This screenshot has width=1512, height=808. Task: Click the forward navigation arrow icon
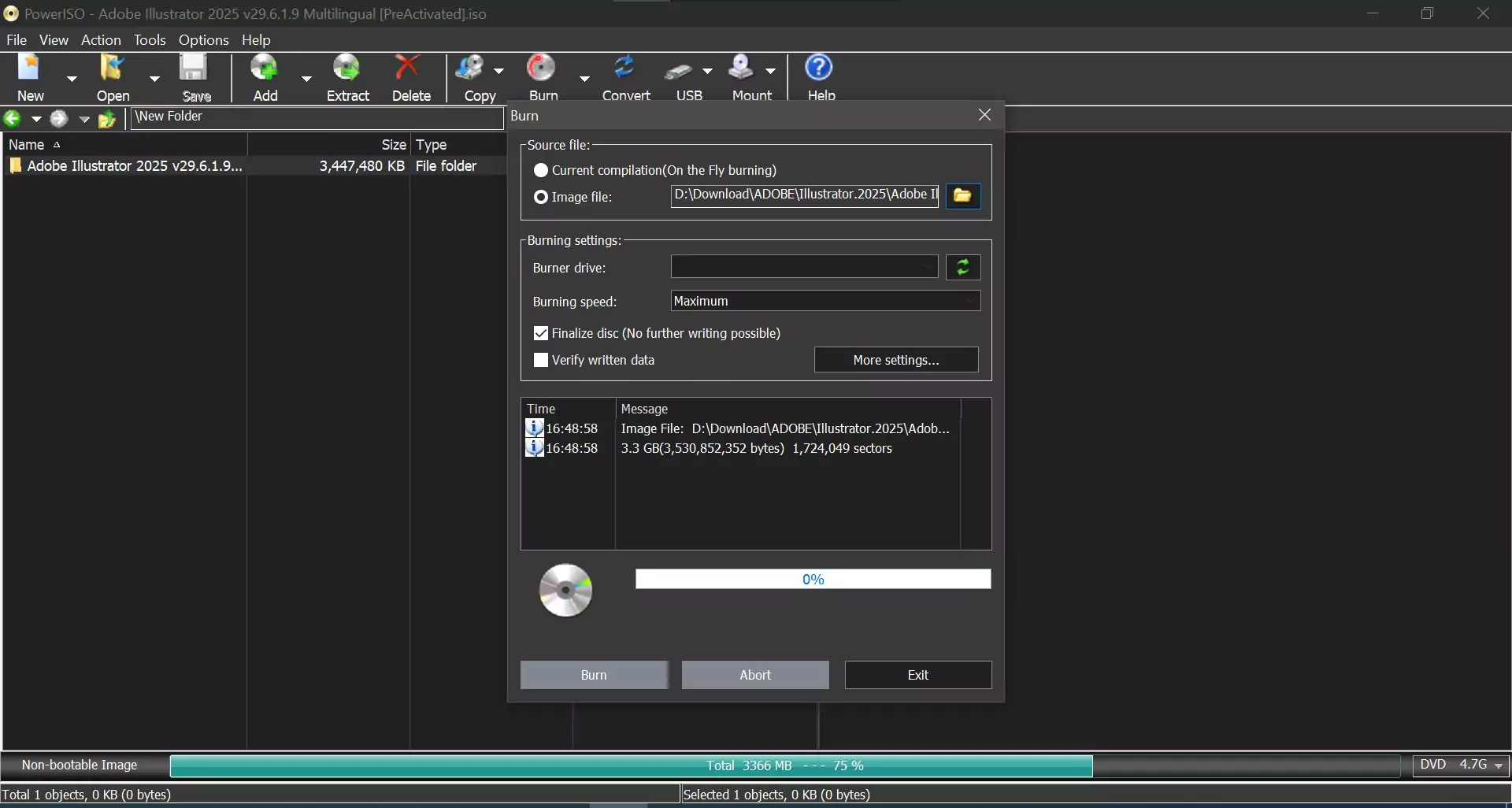(59, 119)
